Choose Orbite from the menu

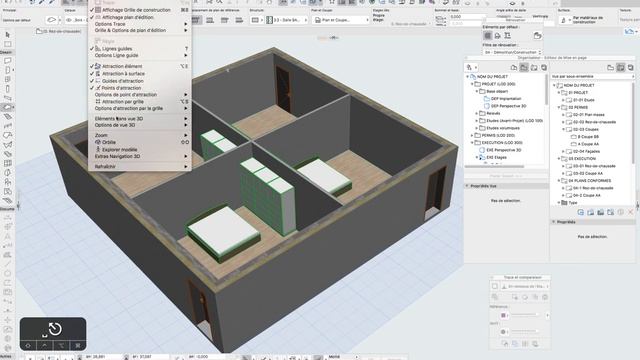pos(140,142)
